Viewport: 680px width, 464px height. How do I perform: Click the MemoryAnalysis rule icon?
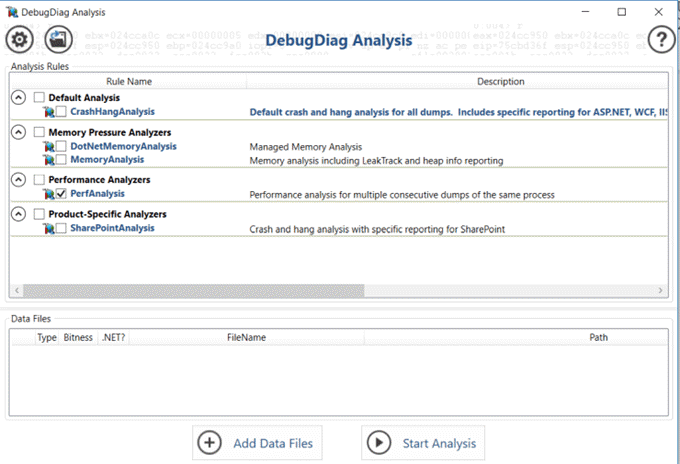click(49, 160)
